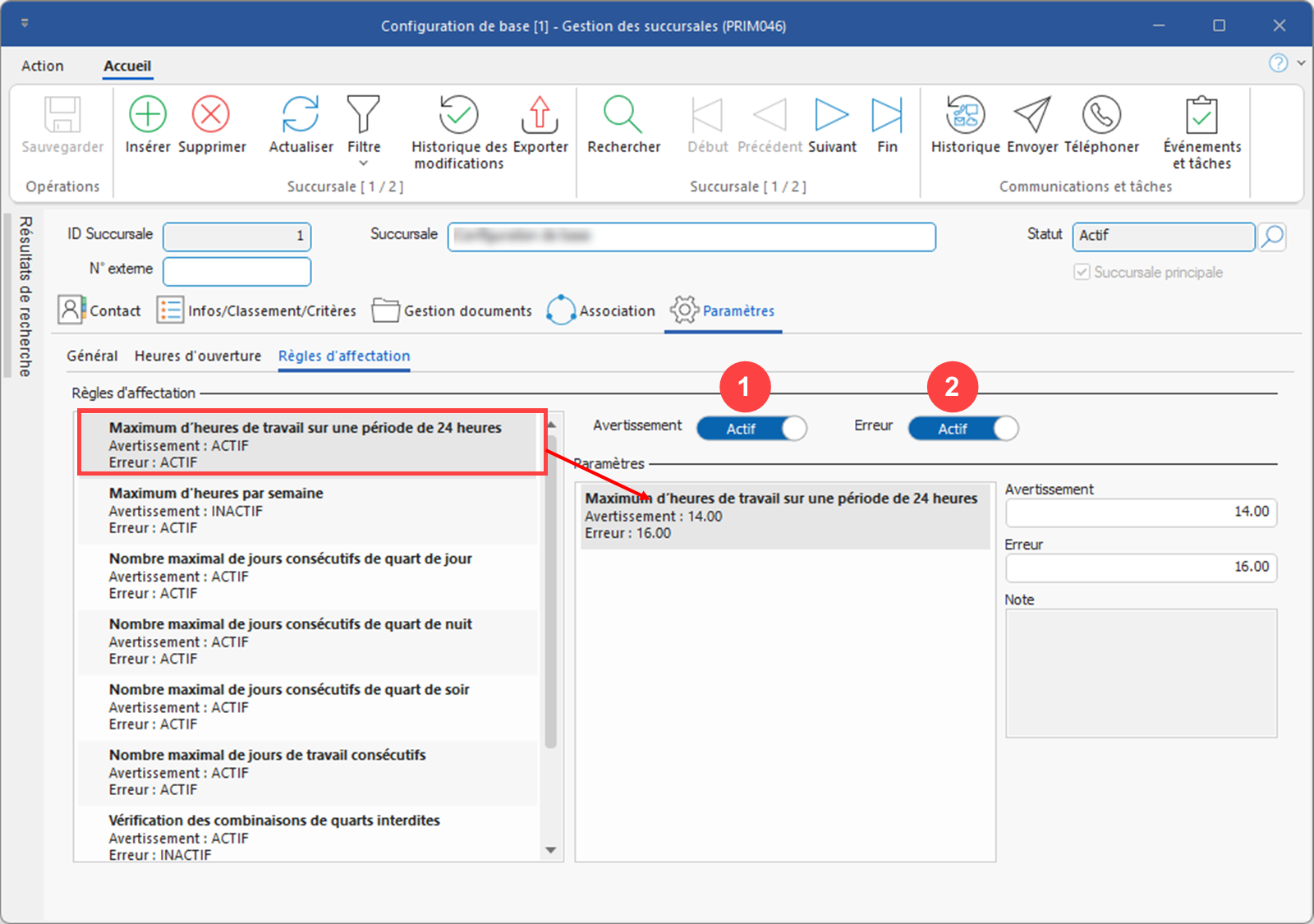The height and width of the screenshot is (924, 1314).
Task: Open the Résultats de recherche side panel
Action: (x=25, y=296)
